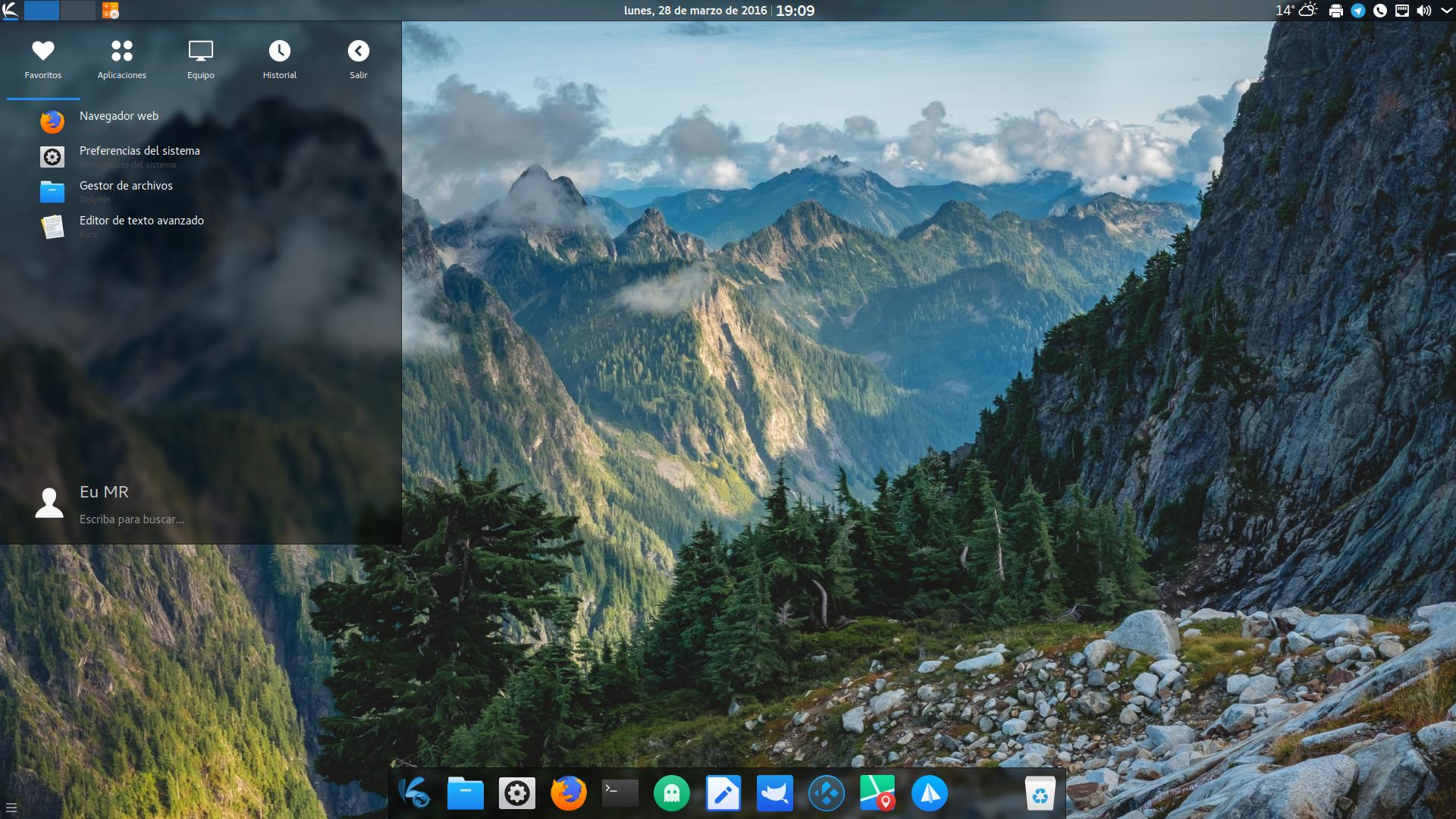Launch the green ghost app in dock
The image size is (1456, 819).
[672, 793]
